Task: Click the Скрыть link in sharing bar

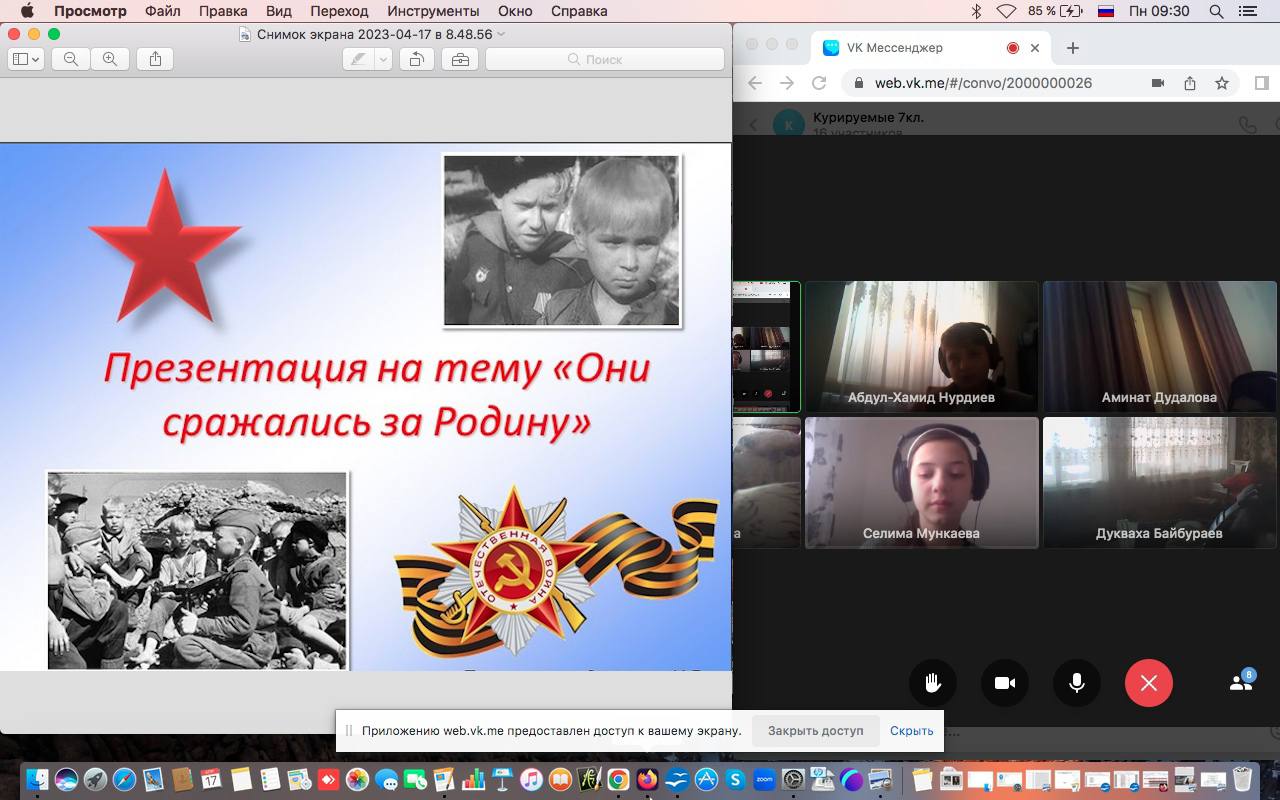Action: [x=911, y=730]
